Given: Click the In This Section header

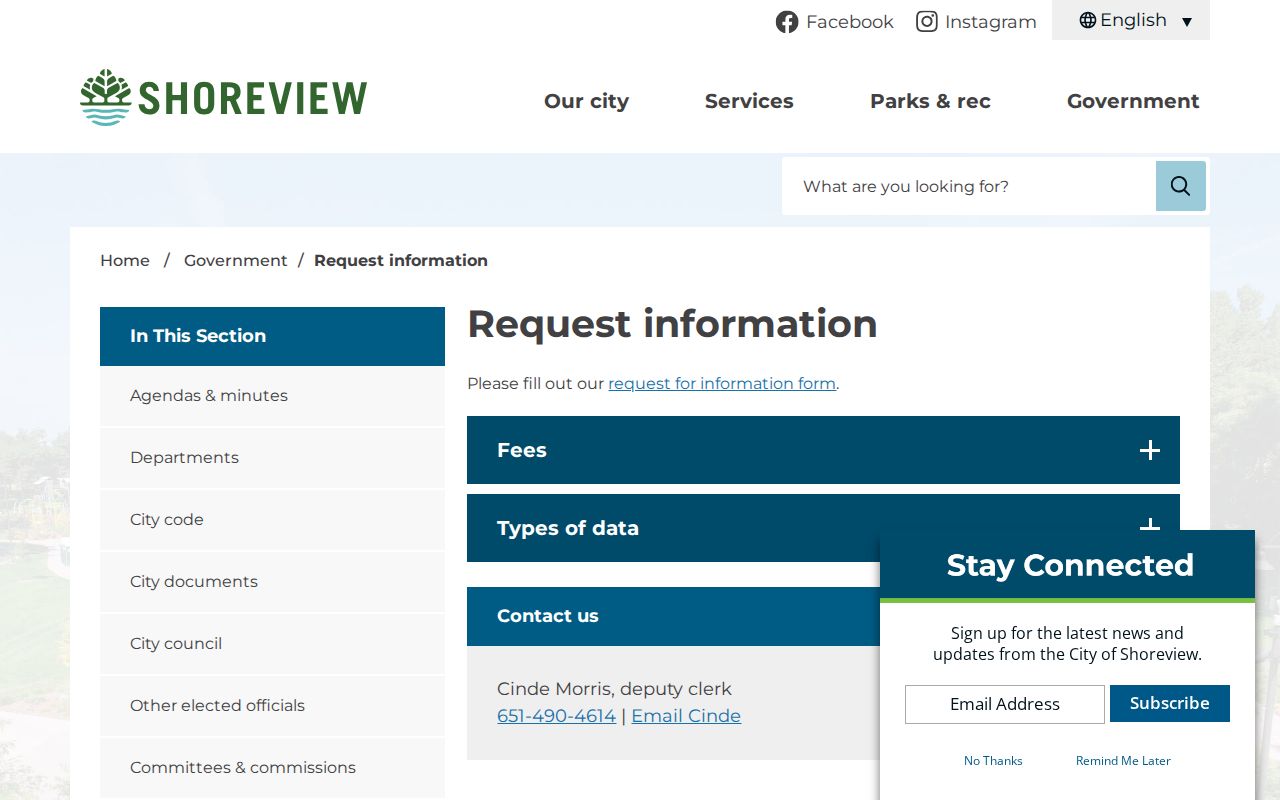Looking at the screenshot, I should pos(272,336).
